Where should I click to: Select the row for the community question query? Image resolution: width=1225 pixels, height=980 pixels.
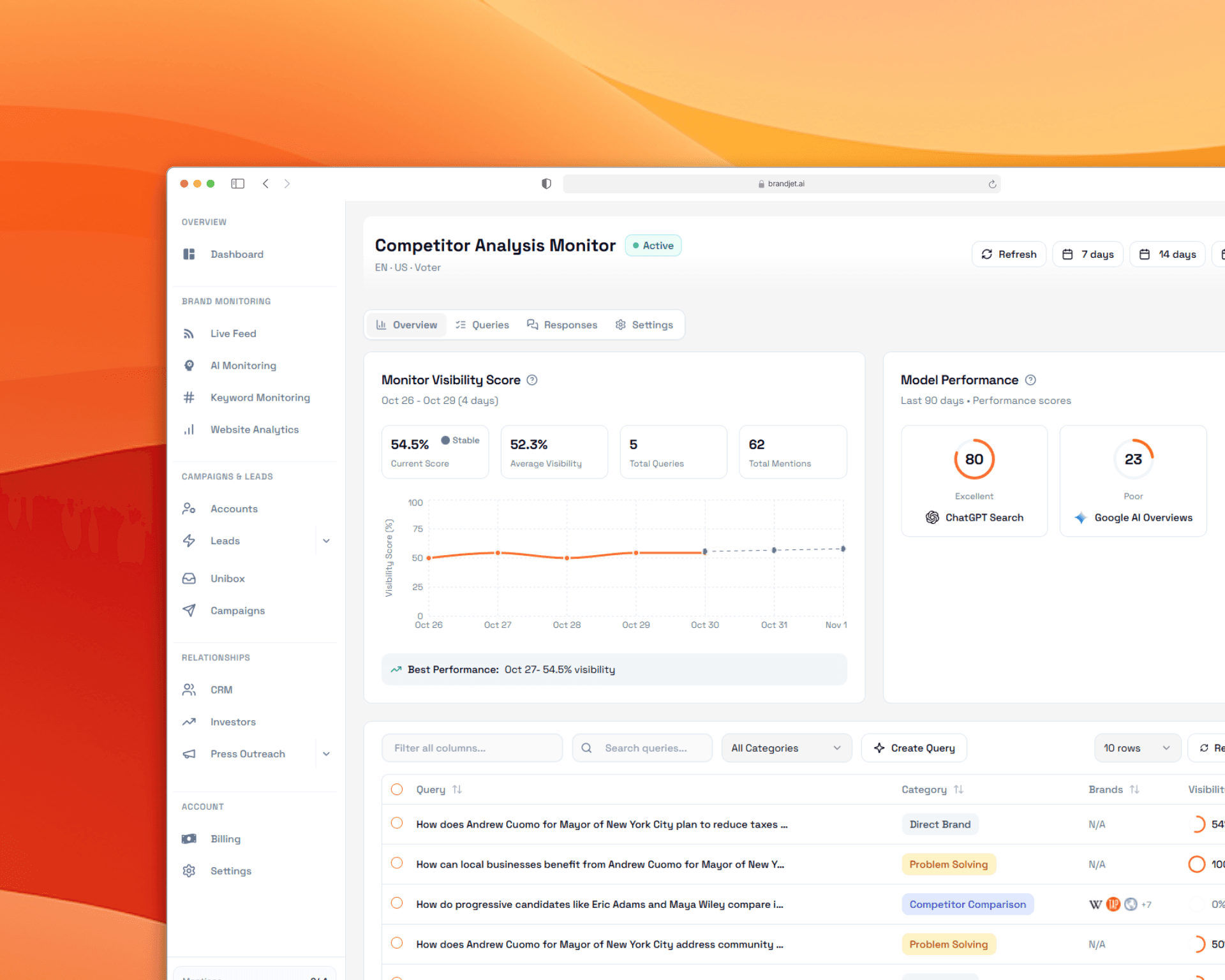coord(397,944)
